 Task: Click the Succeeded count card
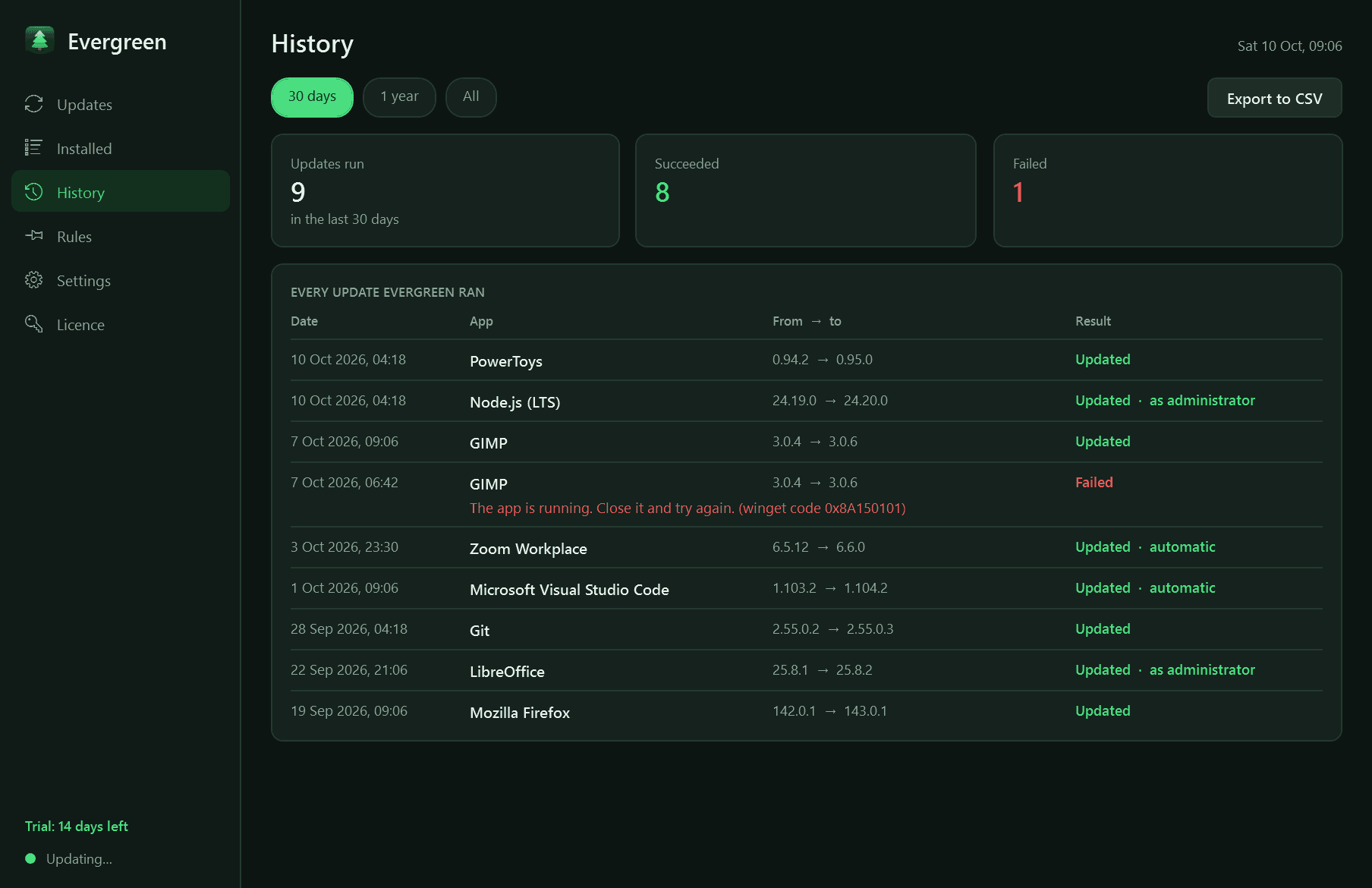pyautogui.click(x=806, y=191)
